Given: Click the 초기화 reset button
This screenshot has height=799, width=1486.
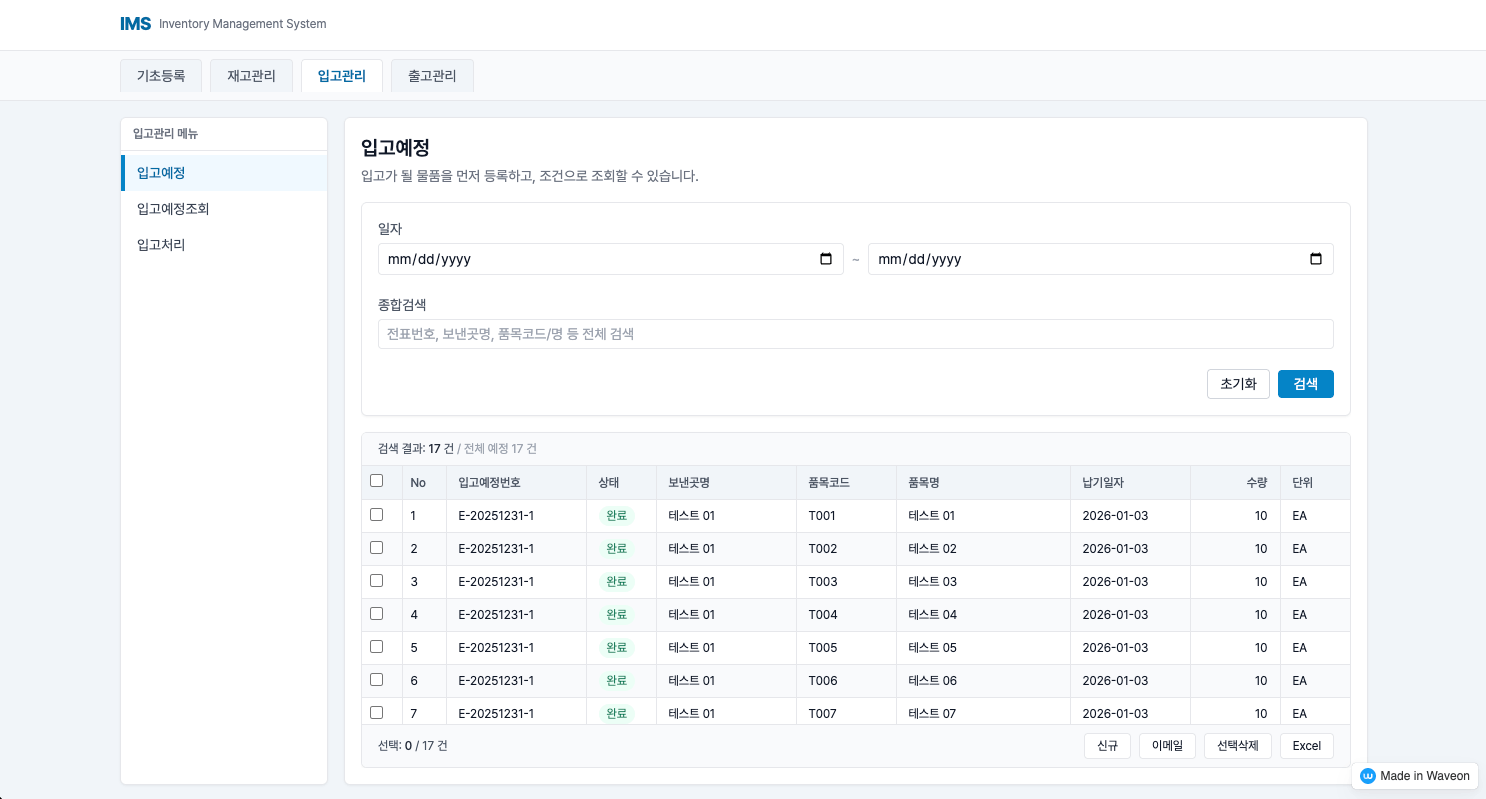Looking at the screenshot, I should (x=1238, y=384).
